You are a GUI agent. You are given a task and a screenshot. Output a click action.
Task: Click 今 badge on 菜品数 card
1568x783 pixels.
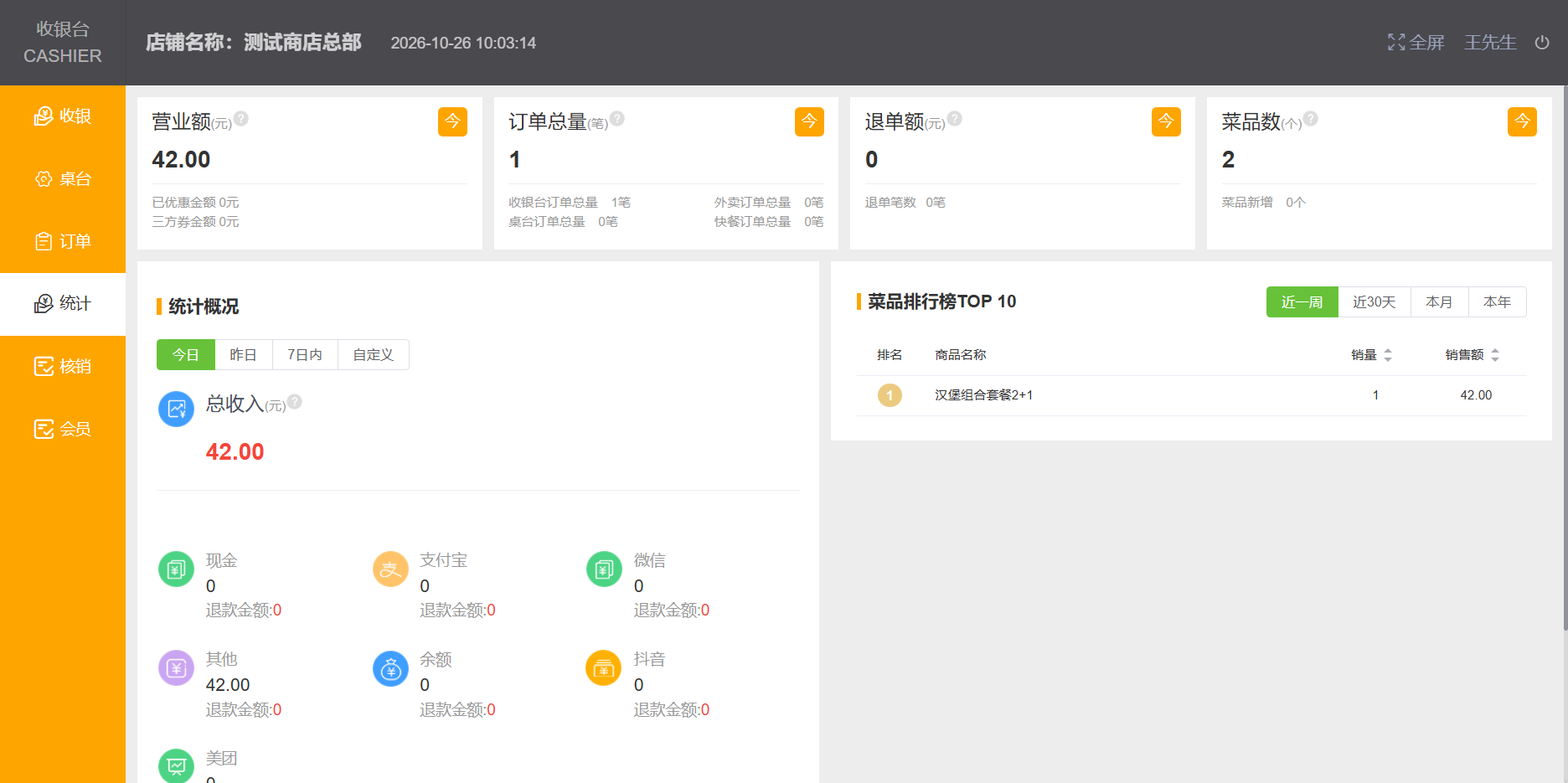[x=1522, y=121]
